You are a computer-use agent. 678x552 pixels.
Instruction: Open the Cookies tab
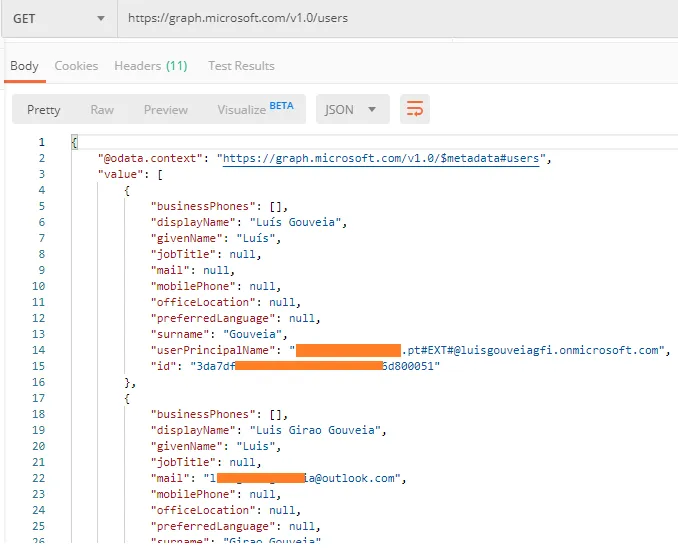(x=76, y=66)
